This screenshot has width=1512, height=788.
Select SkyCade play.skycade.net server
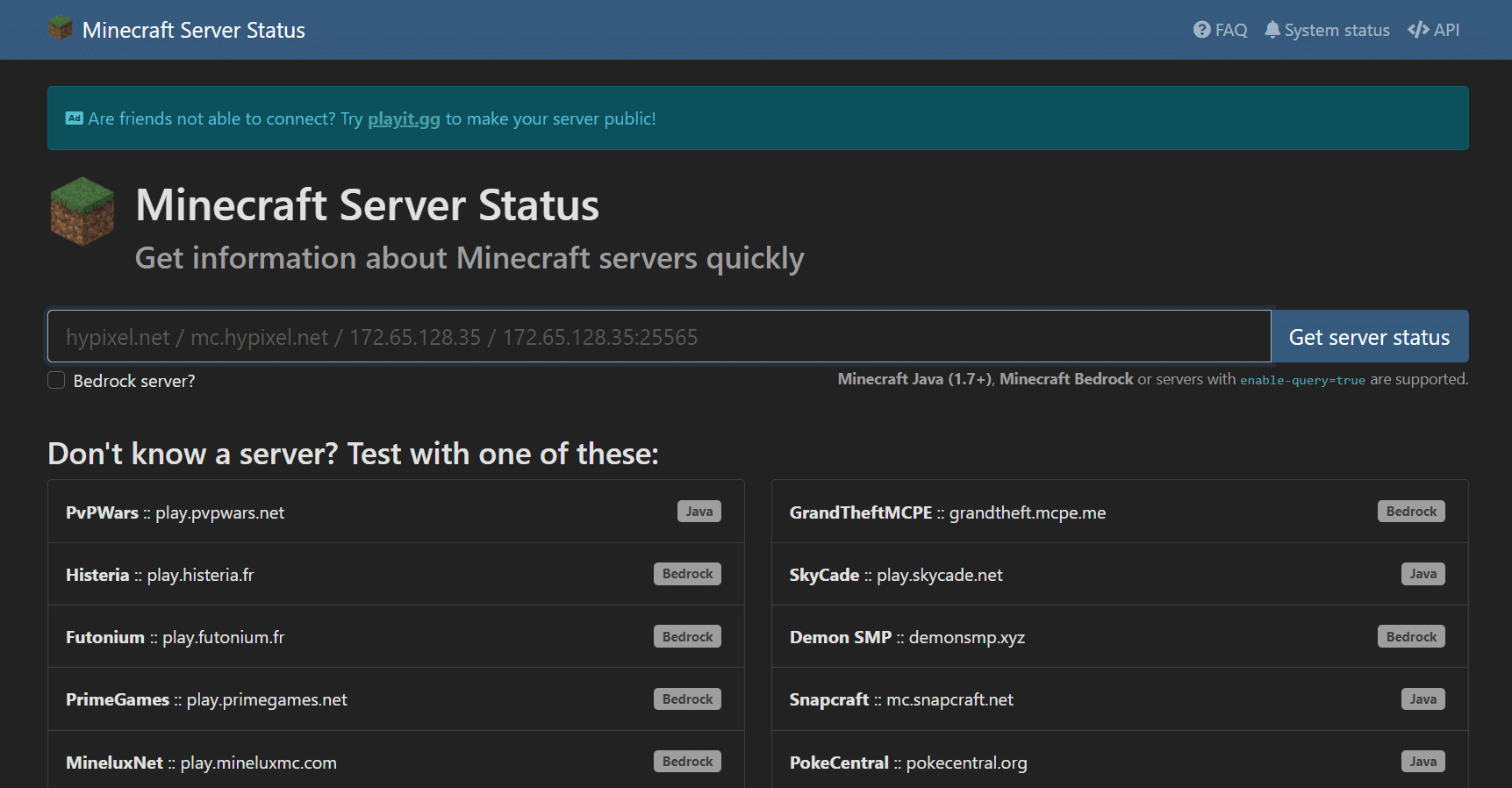coord(1120,574)
